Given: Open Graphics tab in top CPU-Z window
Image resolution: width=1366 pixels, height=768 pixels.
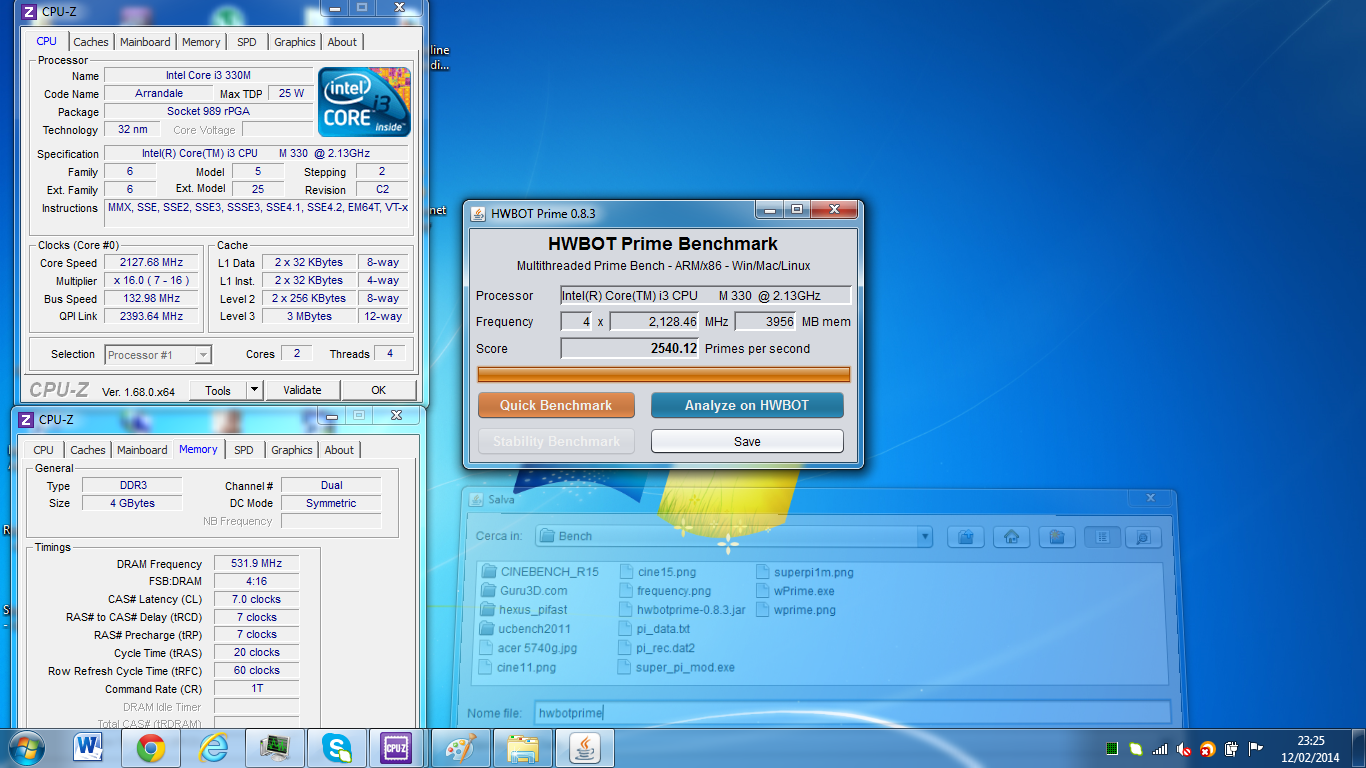Looking at the screenshot, I should click(295, 42).
